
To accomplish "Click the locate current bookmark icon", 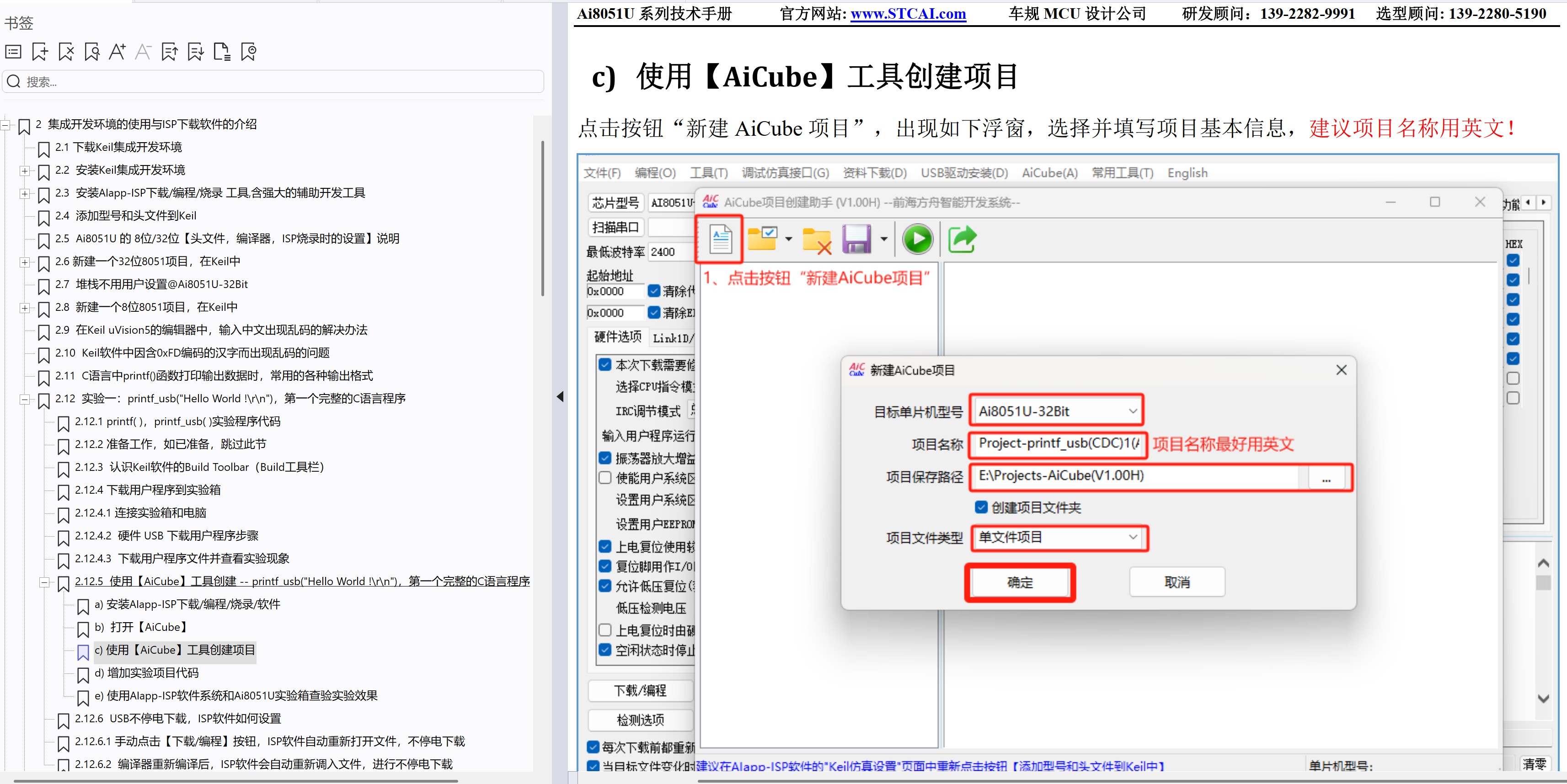I will 249,52.
